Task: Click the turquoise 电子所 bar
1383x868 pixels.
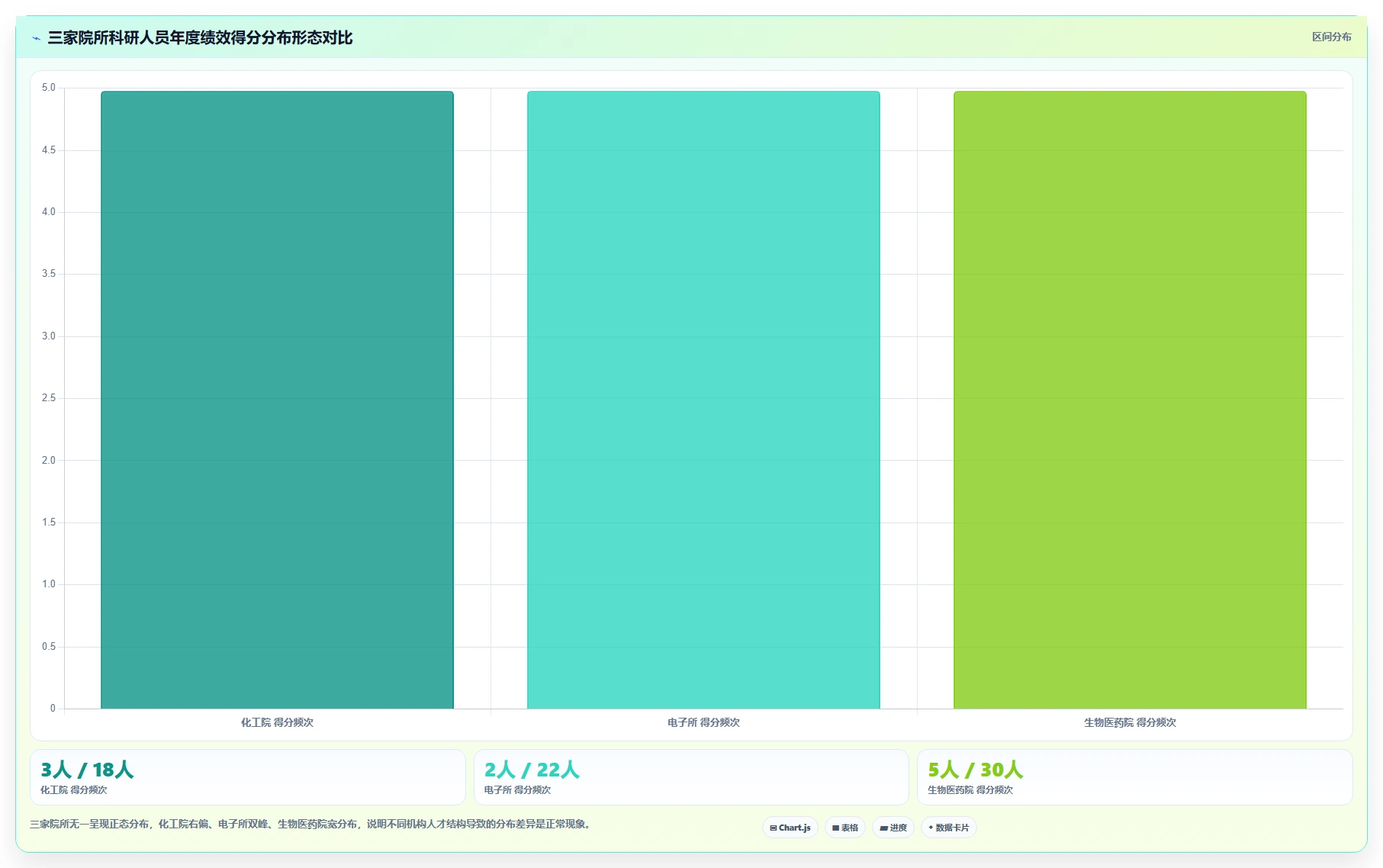Action: 703,400
